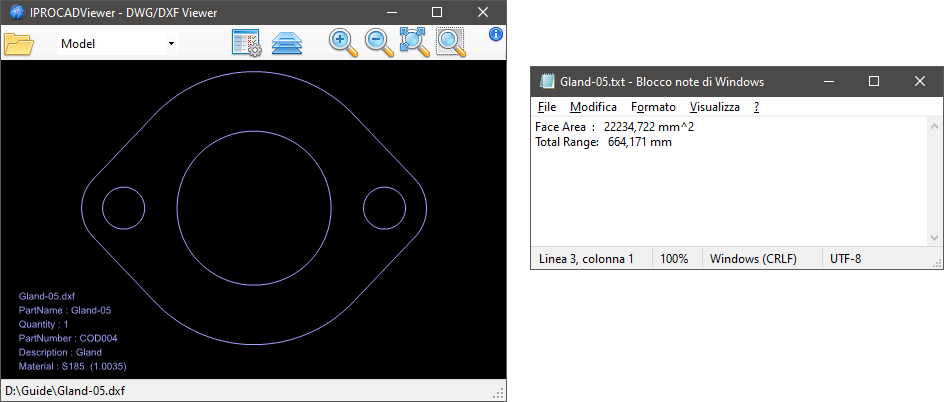Click the 'Total Range: 664,171 mm' line
Image resolution: width=944 pixels, height=402 pixels.
(603, 142)
